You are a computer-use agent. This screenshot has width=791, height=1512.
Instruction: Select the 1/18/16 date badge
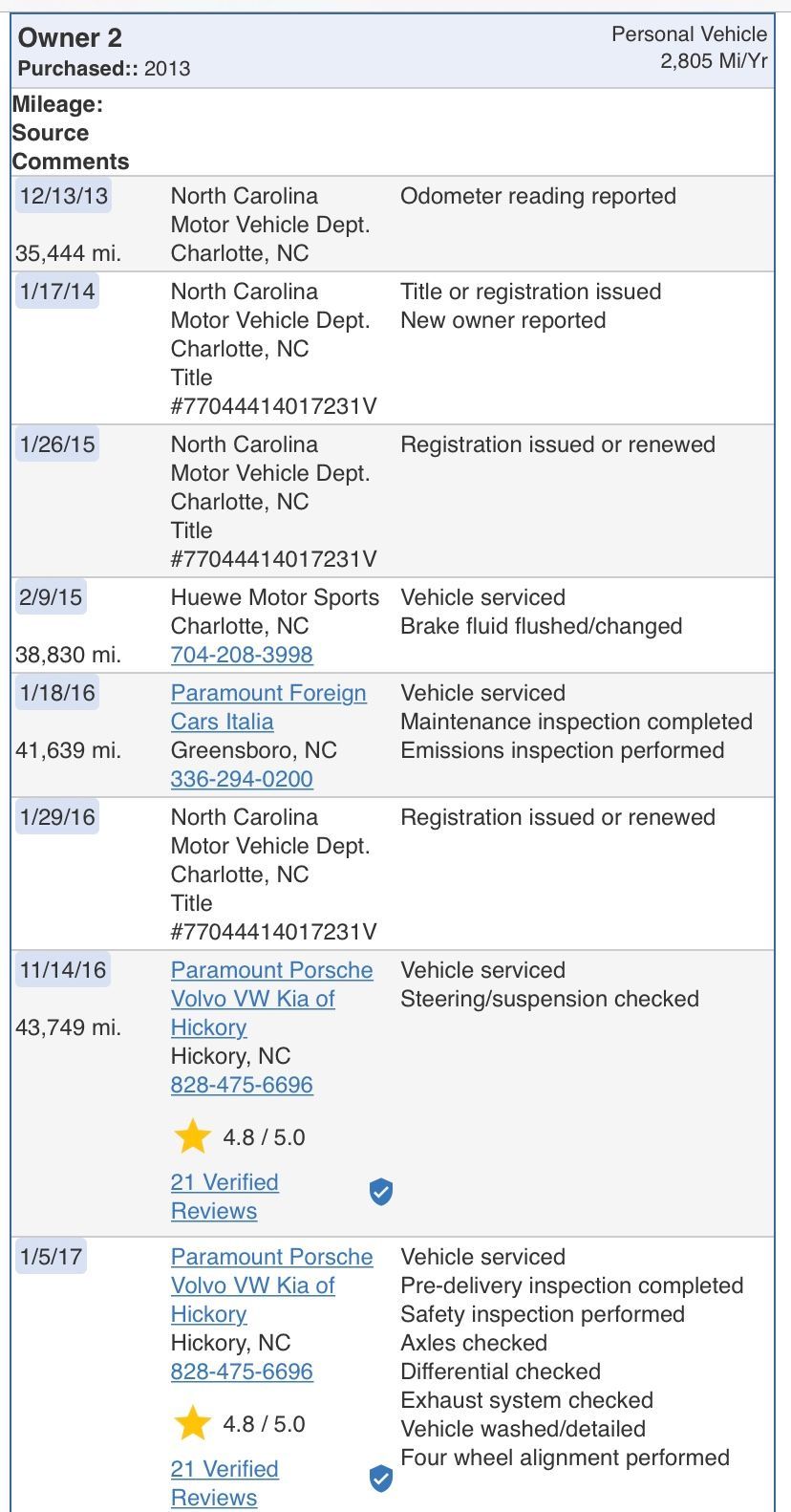pos(57,693)
